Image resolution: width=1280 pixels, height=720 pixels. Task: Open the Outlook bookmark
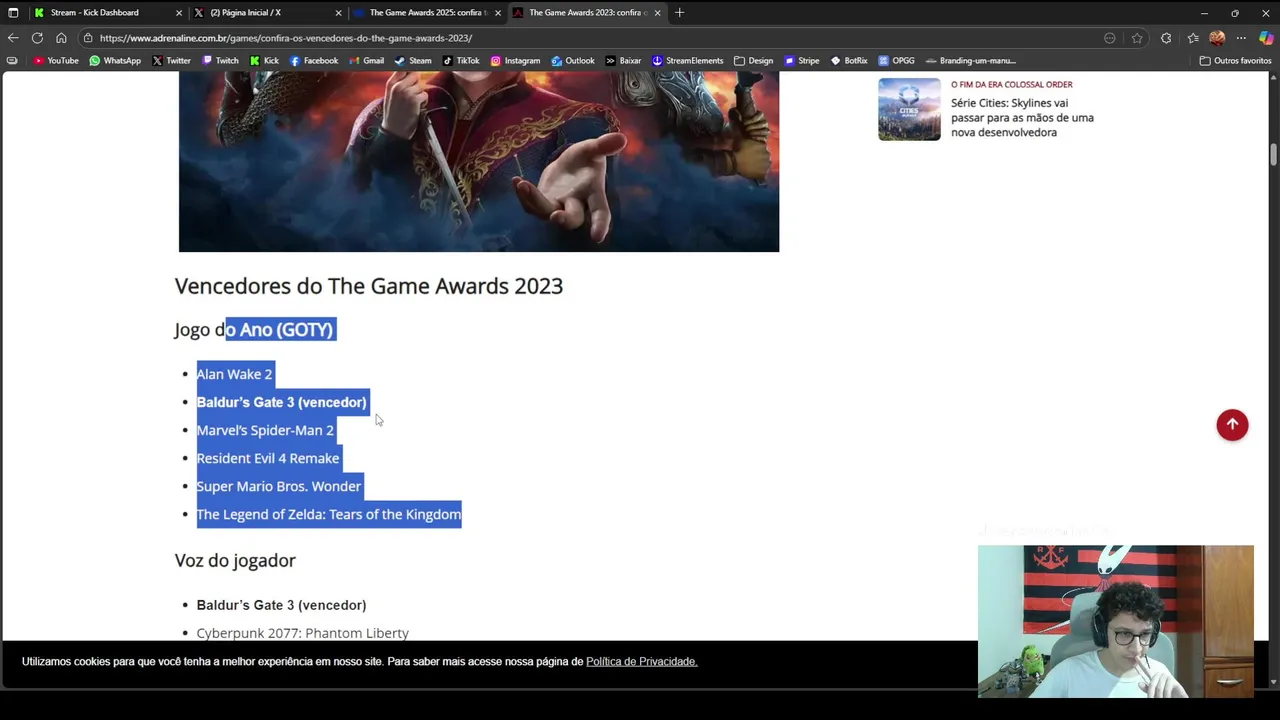(573, 61)
